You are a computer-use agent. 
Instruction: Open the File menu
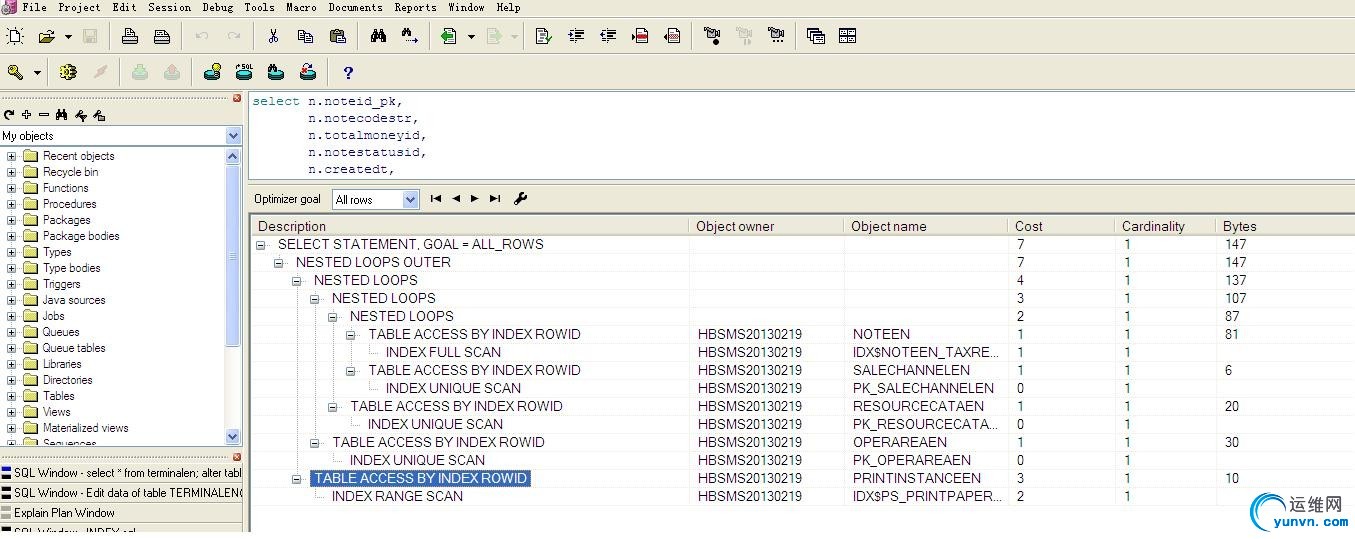34,7
